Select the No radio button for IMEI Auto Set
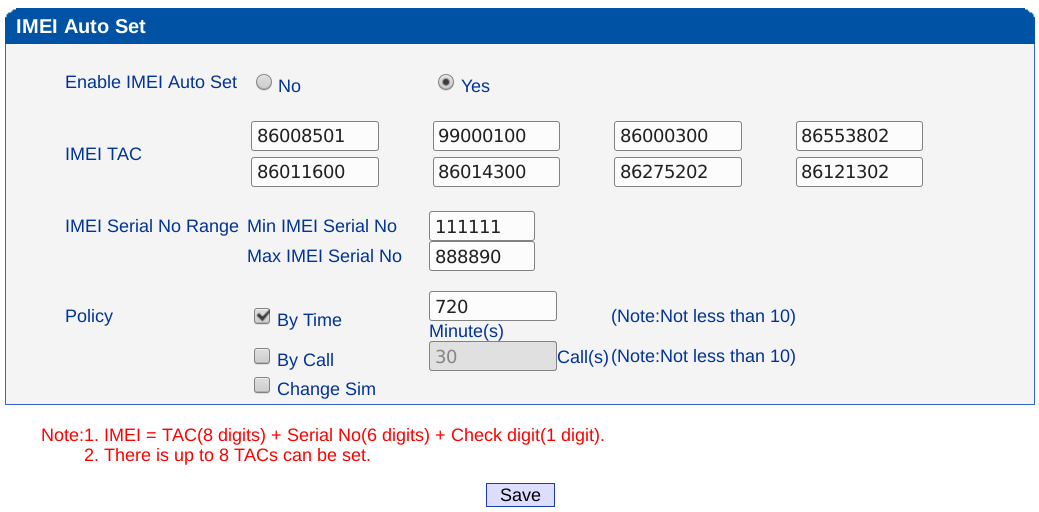 click(x=264, y=83)
